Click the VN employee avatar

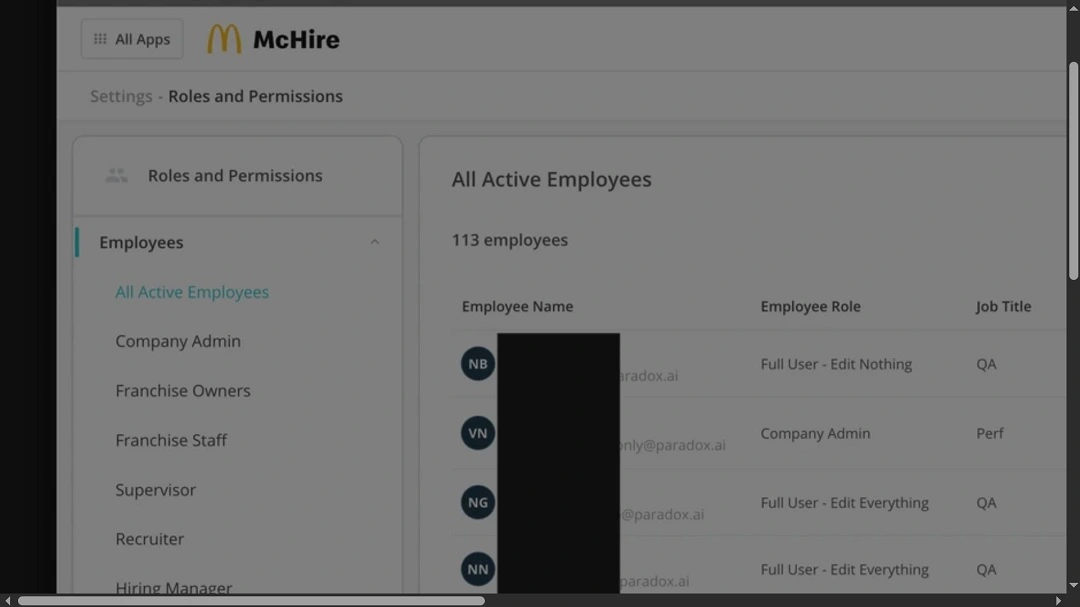pos(478,433)
